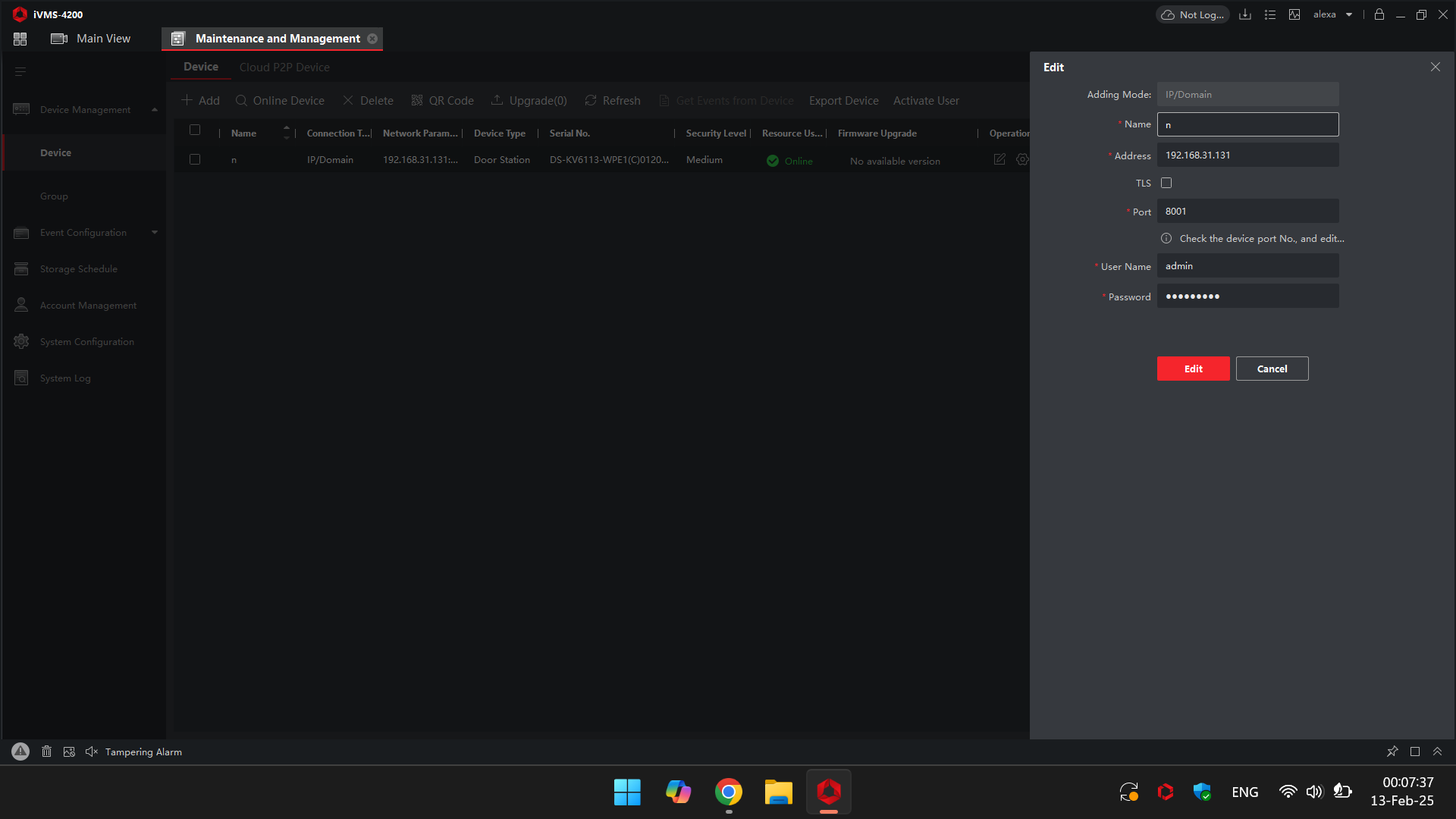Sort devices by the Name column arrows

pos(287,132)
